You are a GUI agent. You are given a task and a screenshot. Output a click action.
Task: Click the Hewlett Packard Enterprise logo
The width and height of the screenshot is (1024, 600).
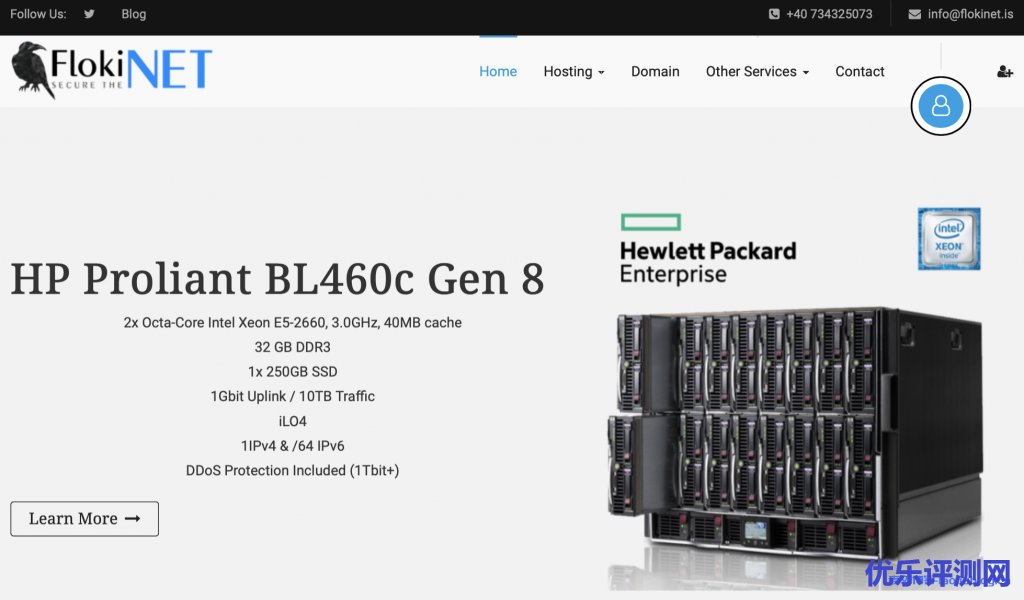708,249
